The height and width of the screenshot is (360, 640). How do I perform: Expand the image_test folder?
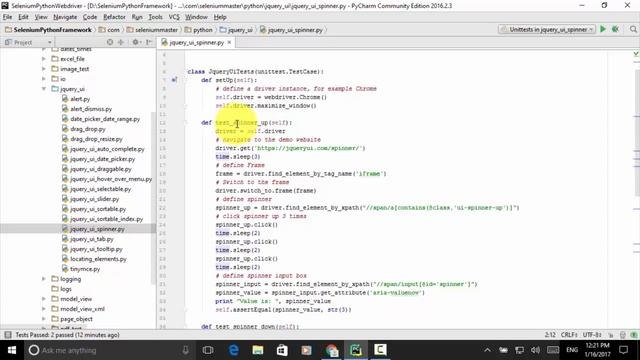44,69
